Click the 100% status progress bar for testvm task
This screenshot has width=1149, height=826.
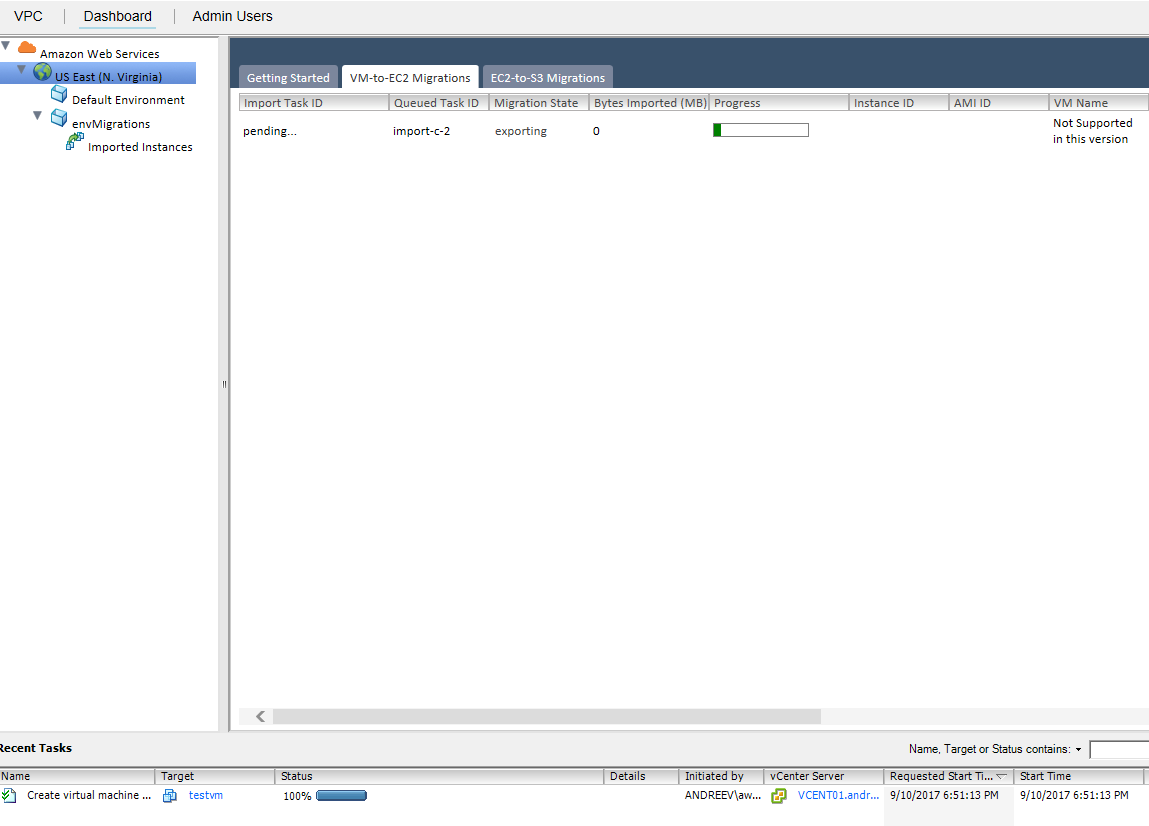341,795
